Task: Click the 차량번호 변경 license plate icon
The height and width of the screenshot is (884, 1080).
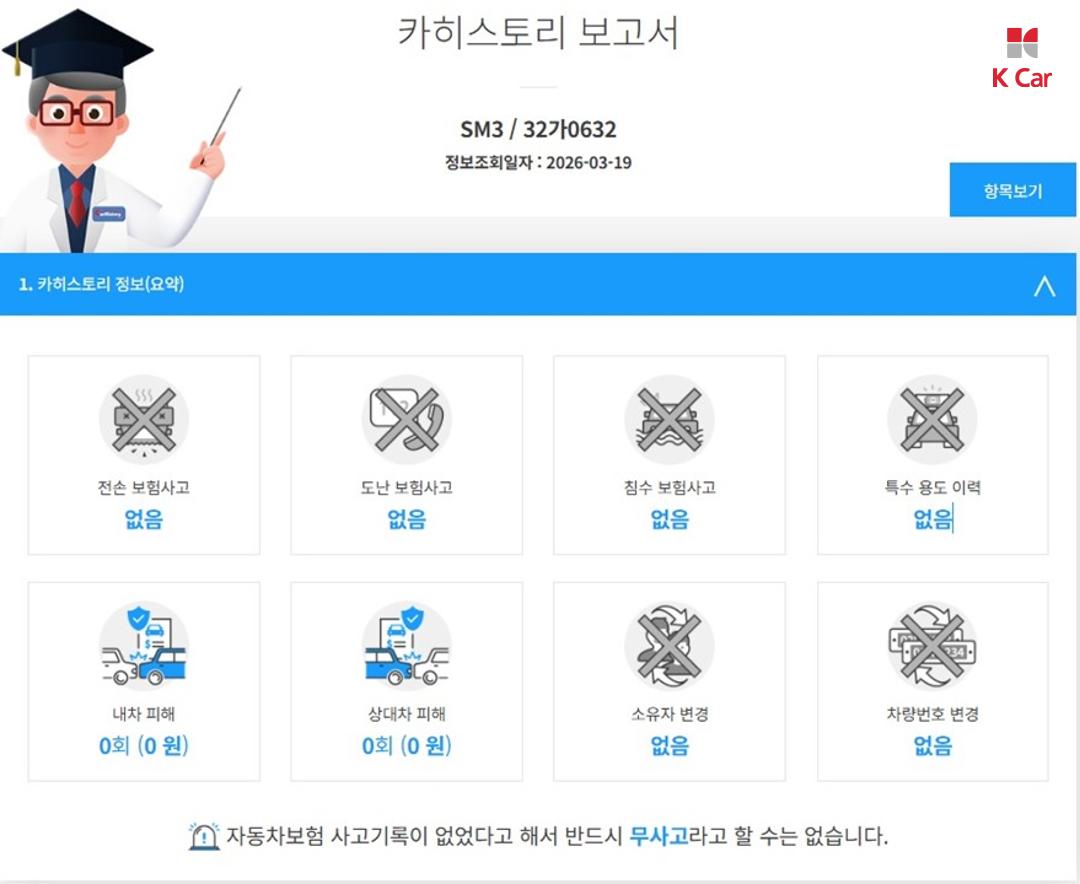Action: click(932, 646)
